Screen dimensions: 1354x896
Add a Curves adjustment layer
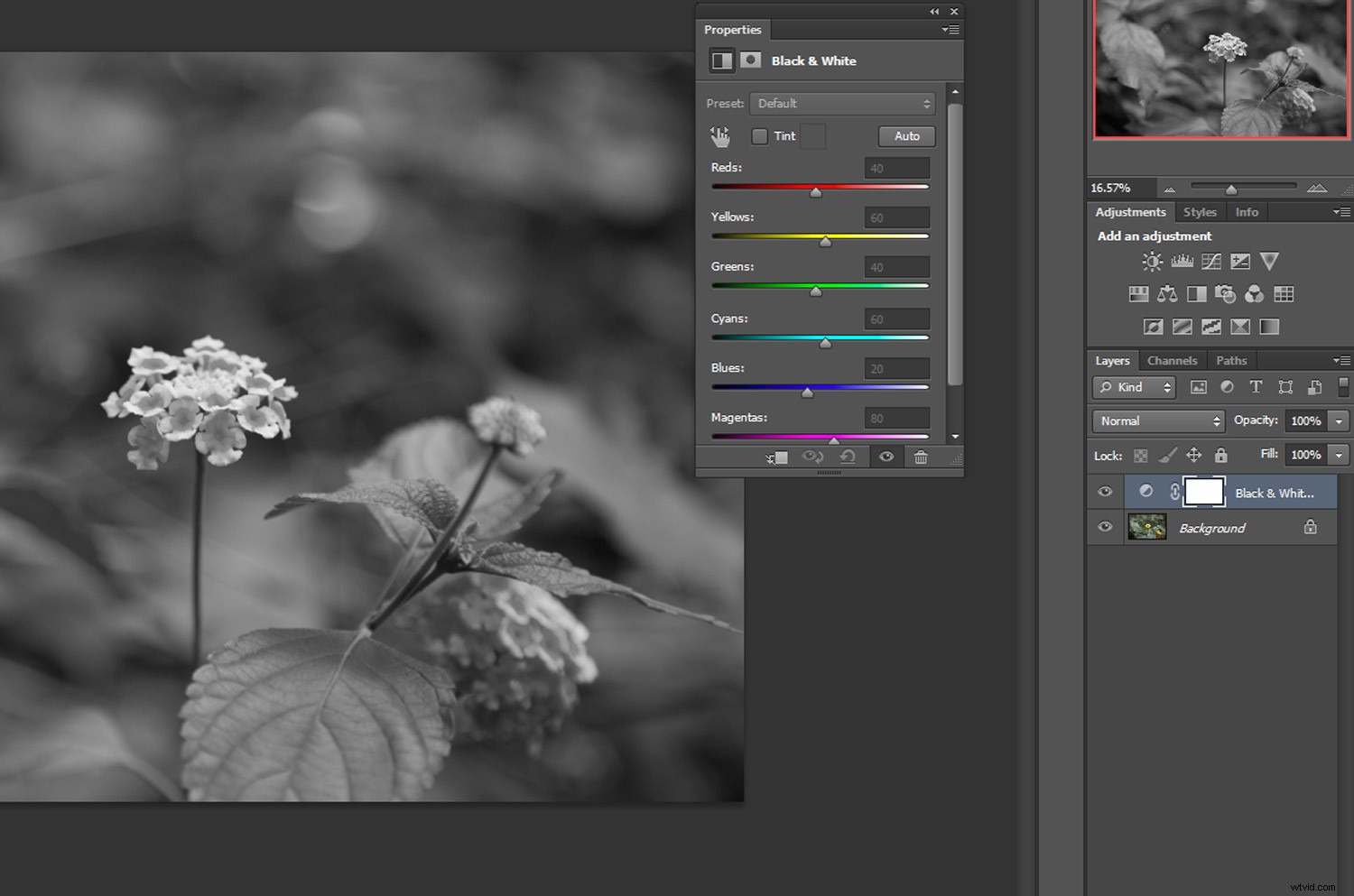[1210, 261]
